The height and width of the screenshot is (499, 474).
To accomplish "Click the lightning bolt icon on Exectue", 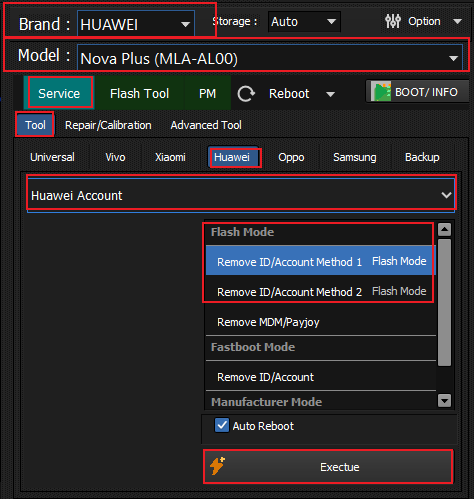I will (x=217, y=466).
